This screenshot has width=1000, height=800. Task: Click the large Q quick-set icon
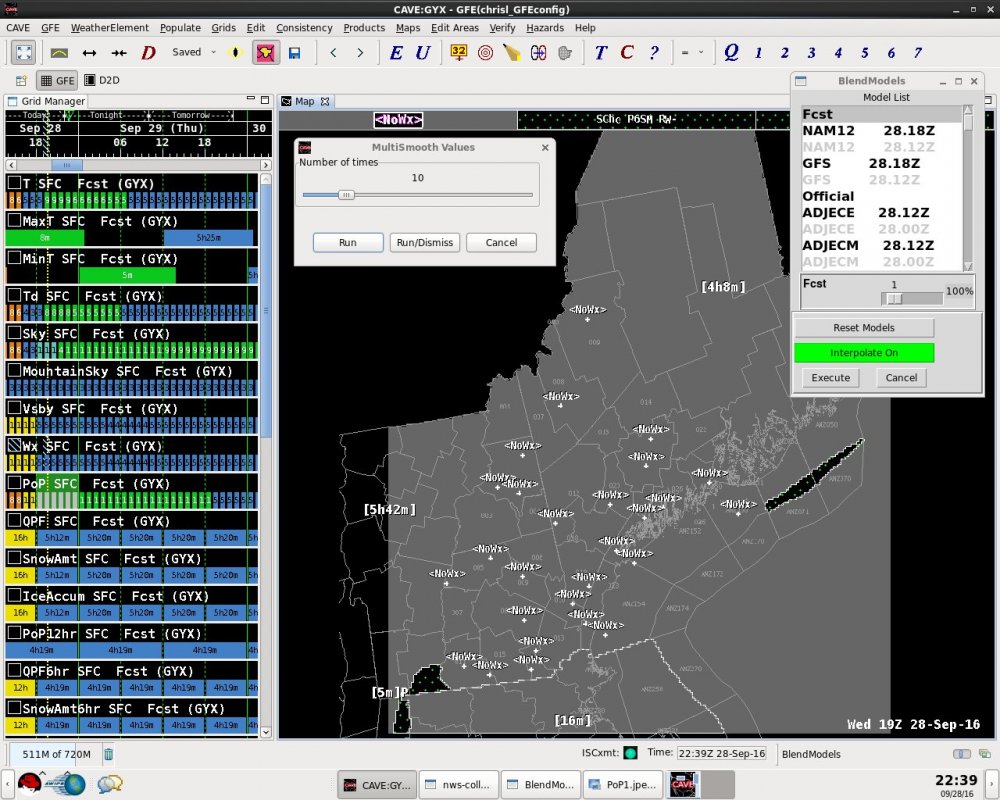(731, 52)
